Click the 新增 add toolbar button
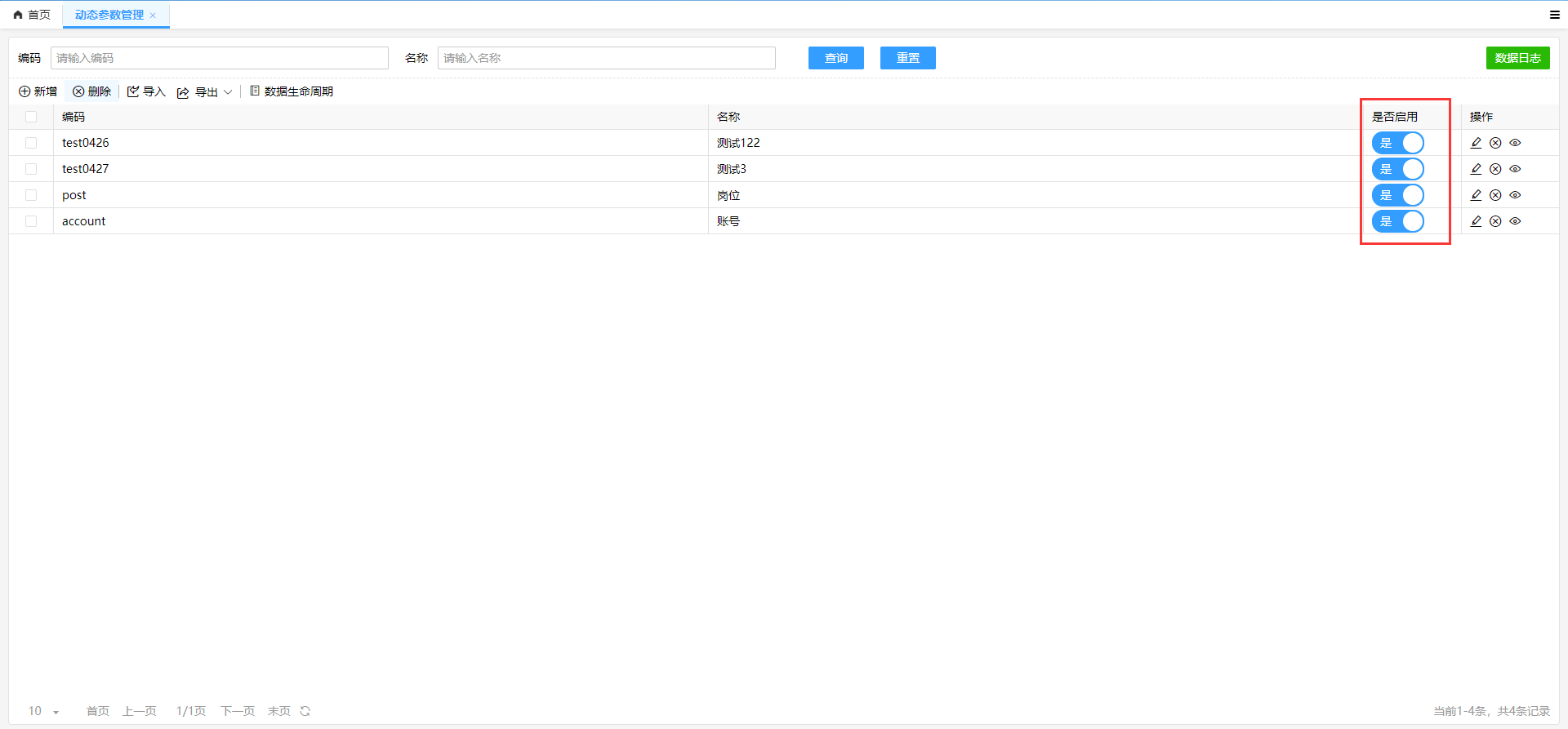Image resolution: width=1568 pixels, height=729 pixels. (x=38, y=91)
